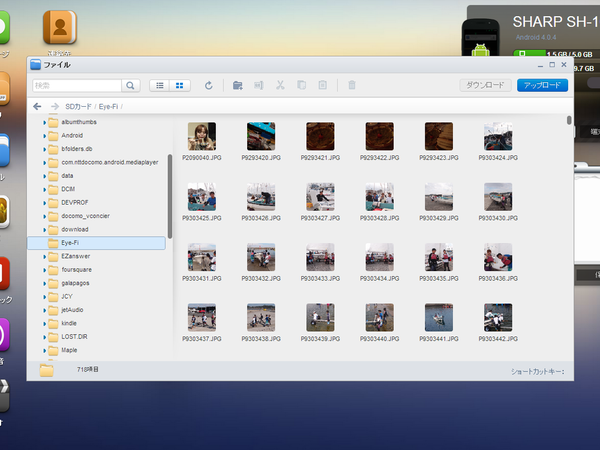
Task: Expand the download folder
Action: click(x=44, y=230)
